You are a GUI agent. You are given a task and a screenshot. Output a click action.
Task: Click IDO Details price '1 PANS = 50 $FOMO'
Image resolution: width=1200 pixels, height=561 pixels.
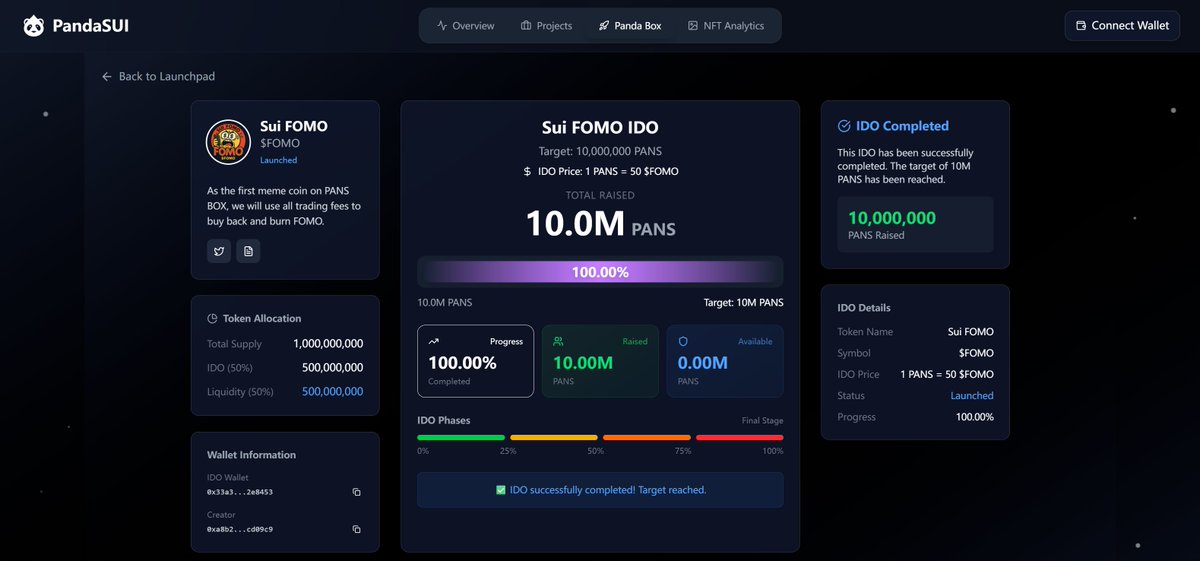click(946, 375)
